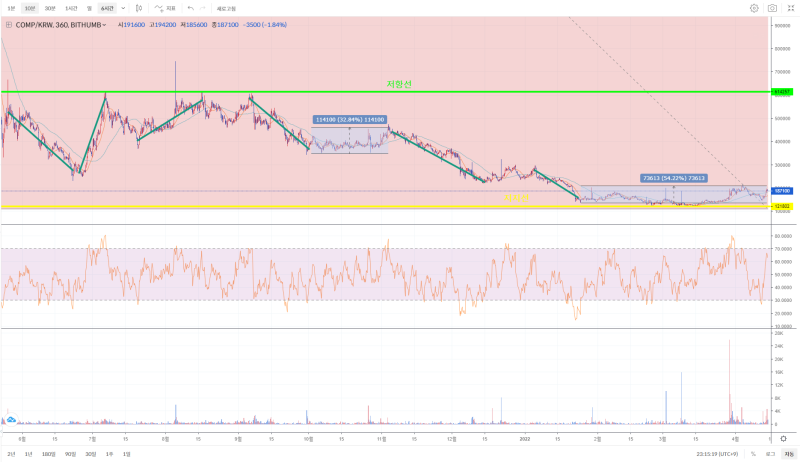Redo the chart action
The height and width of the screenshot is (462, 800).
click(x=203, y=8)
